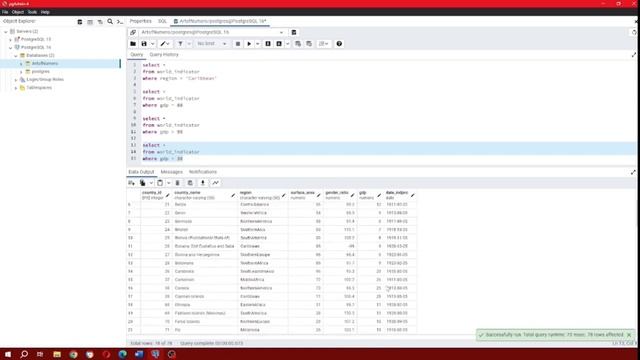This screenshot has height=360, width=640.
Task: Click the new query tool icon right of connection dropdown
Action: click(294, 32)
